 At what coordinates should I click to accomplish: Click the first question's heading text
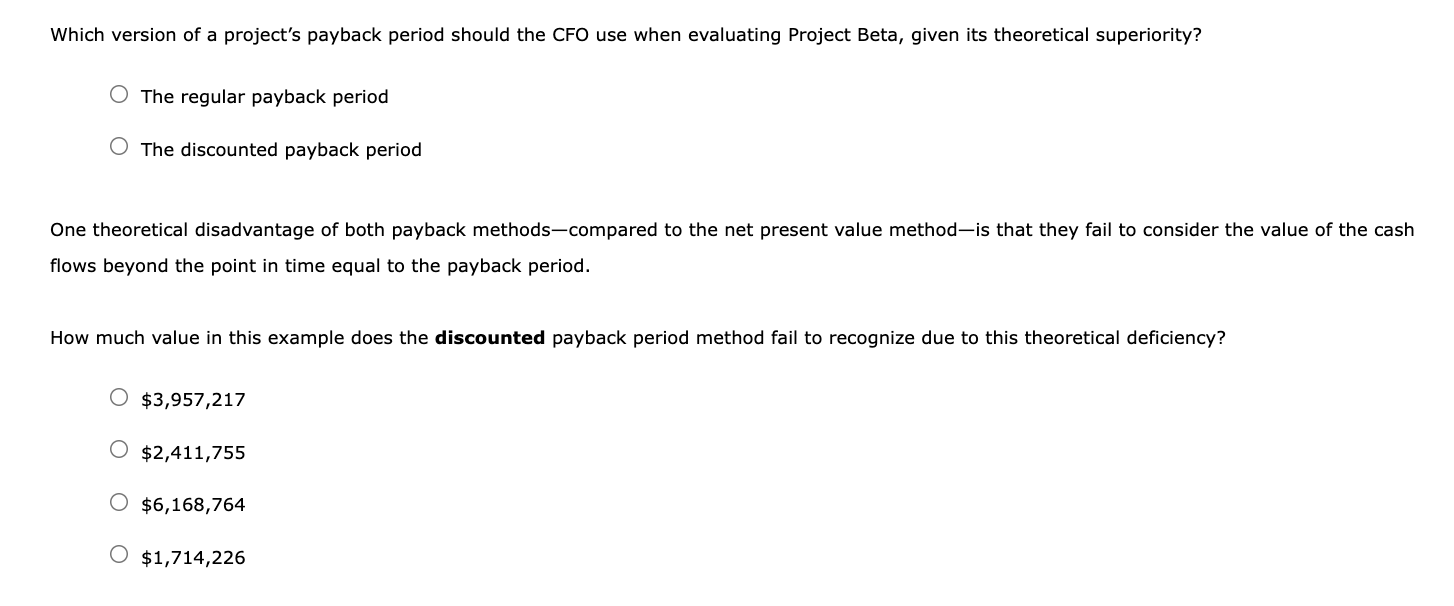(x=625, y=34)
